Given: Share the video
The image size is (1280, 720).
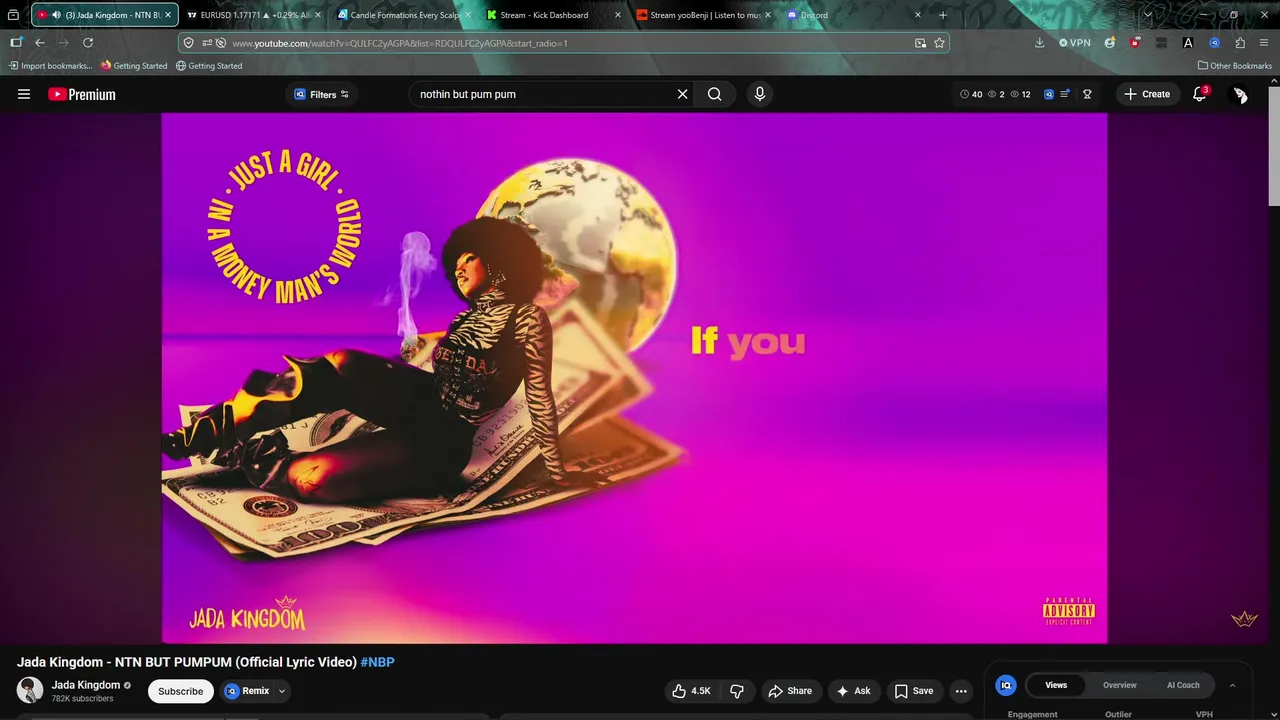Looking at the screenshot, I should coord(790,691).
